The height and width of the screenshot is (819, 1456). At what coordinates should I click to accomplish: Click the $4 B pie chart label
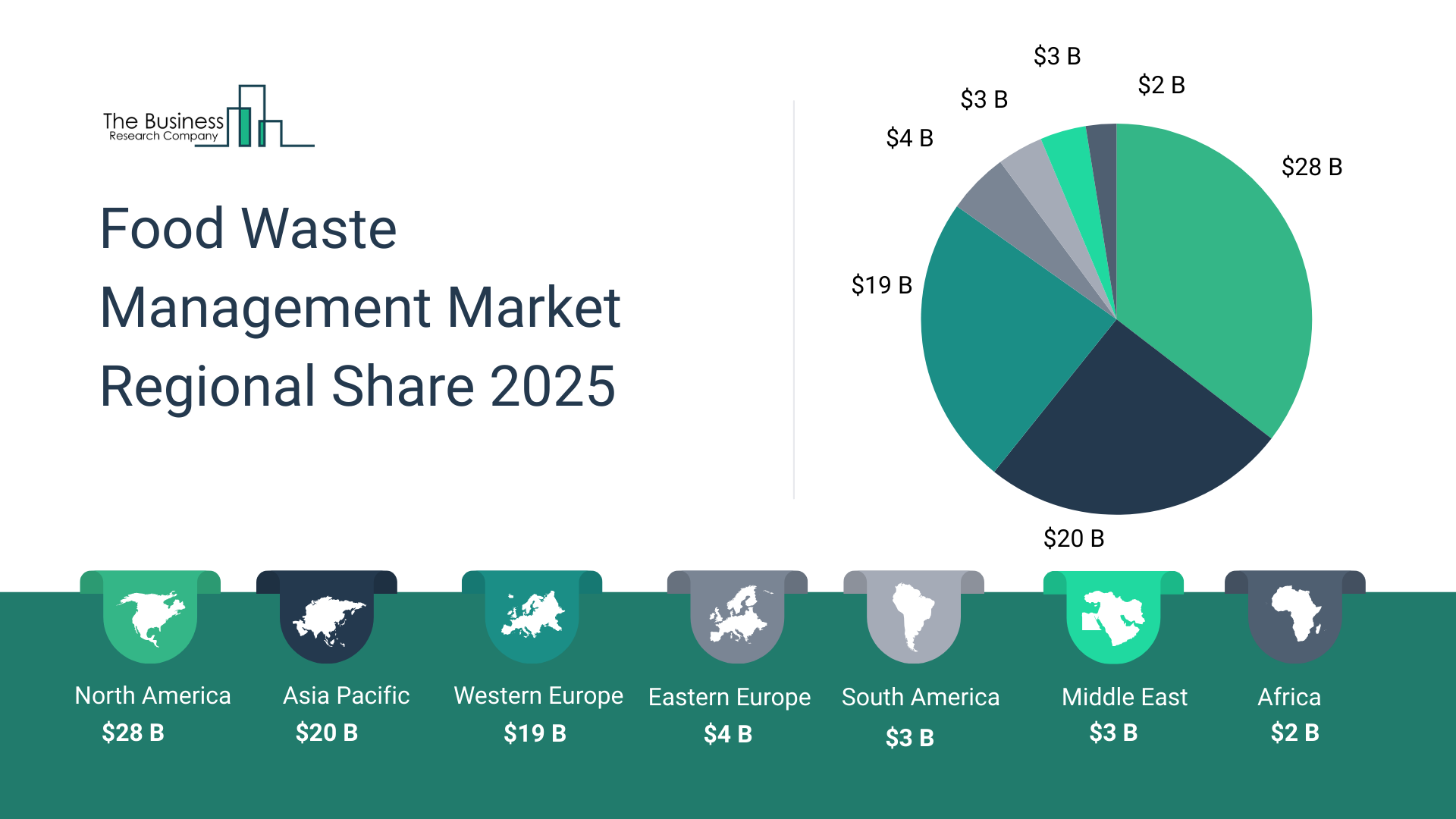(909, 138)
